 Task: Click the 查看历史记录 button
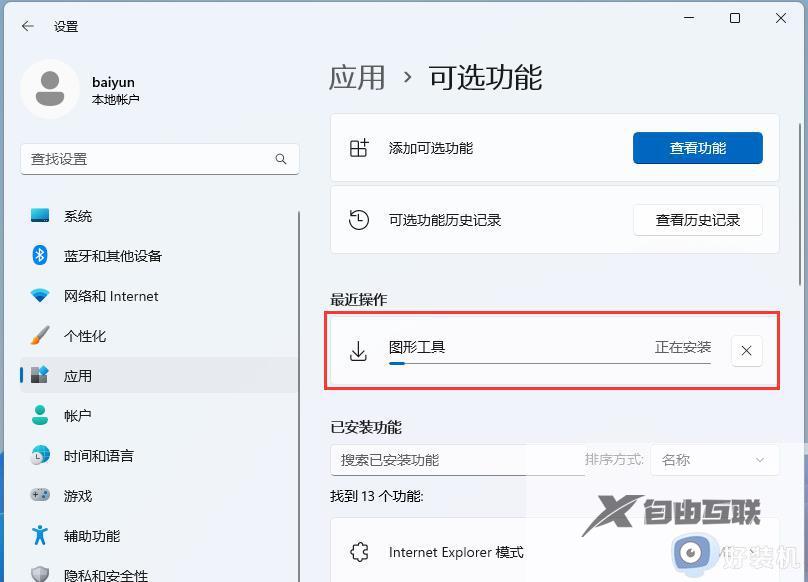[x=697, y=220]
